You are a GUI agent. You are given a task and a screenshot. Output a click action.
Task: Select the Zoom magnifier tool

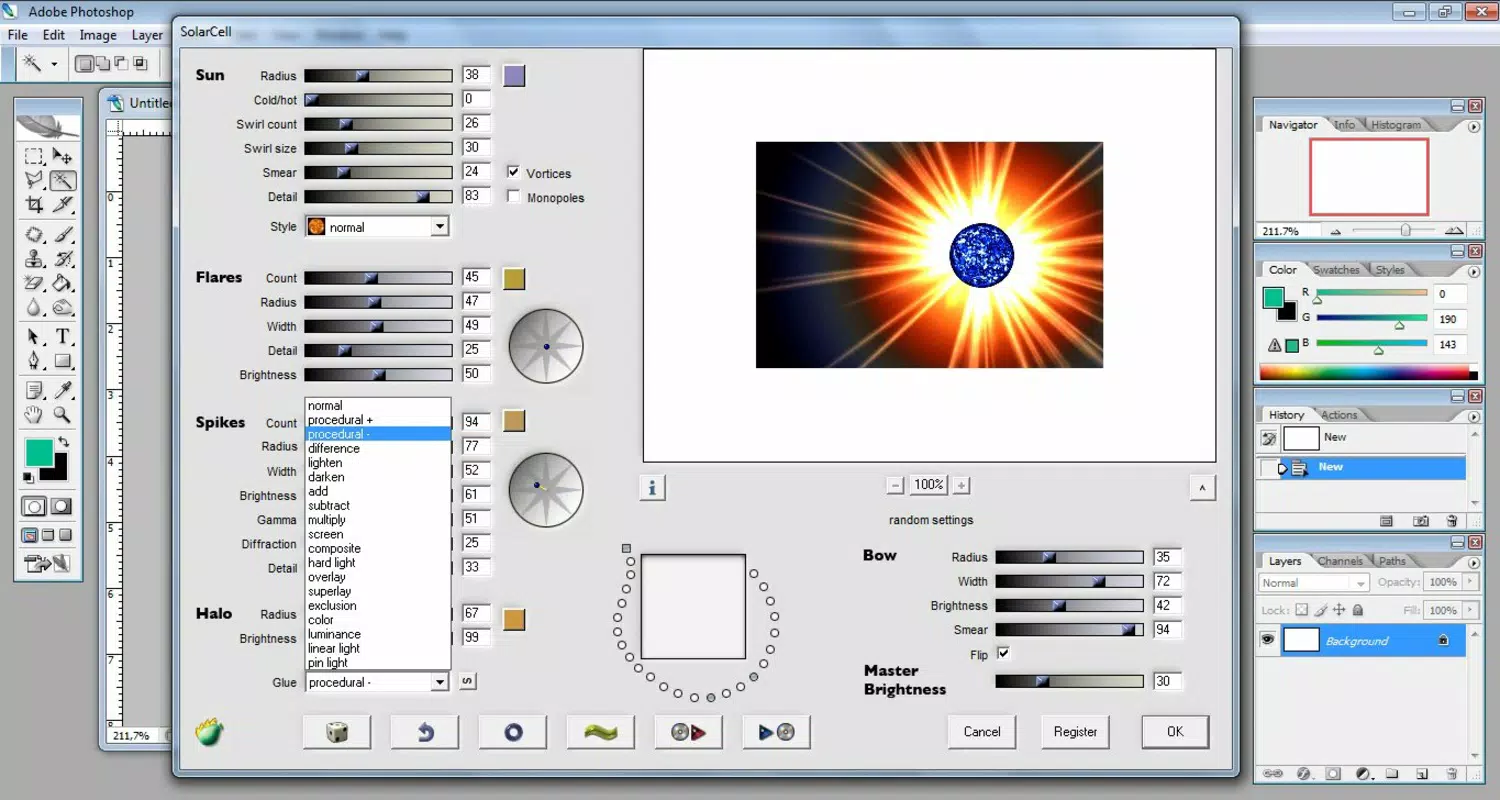pyautogui.click(x=62, y=414)
